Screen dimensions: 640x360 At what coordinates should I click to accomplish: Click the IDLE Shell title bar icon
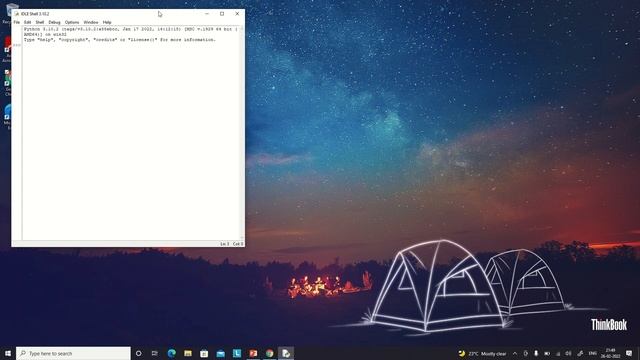(17, 14)
